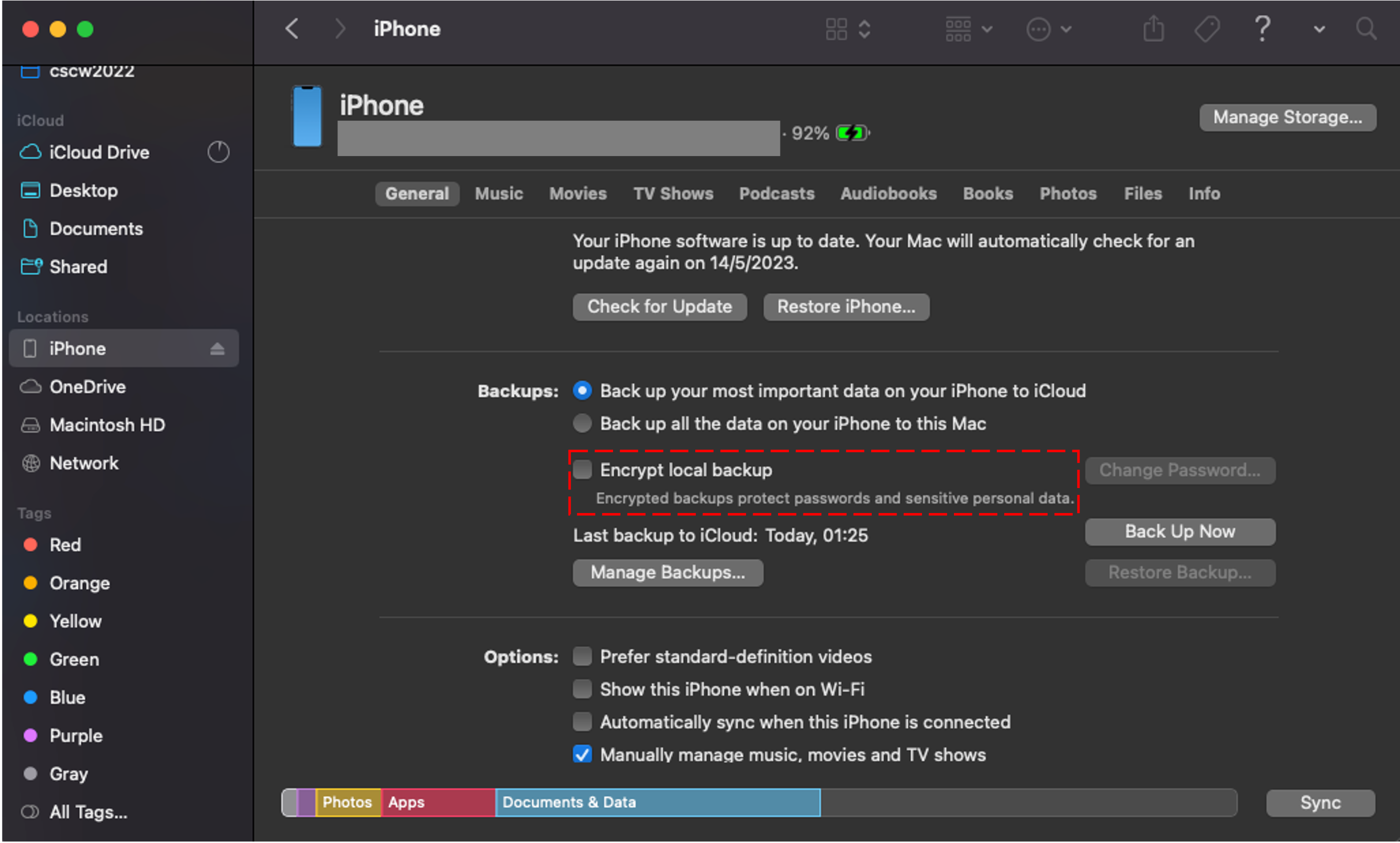1400x843 pixels.
Task: Switch to the Photos tab
Action: click(x=1067, y=193)
